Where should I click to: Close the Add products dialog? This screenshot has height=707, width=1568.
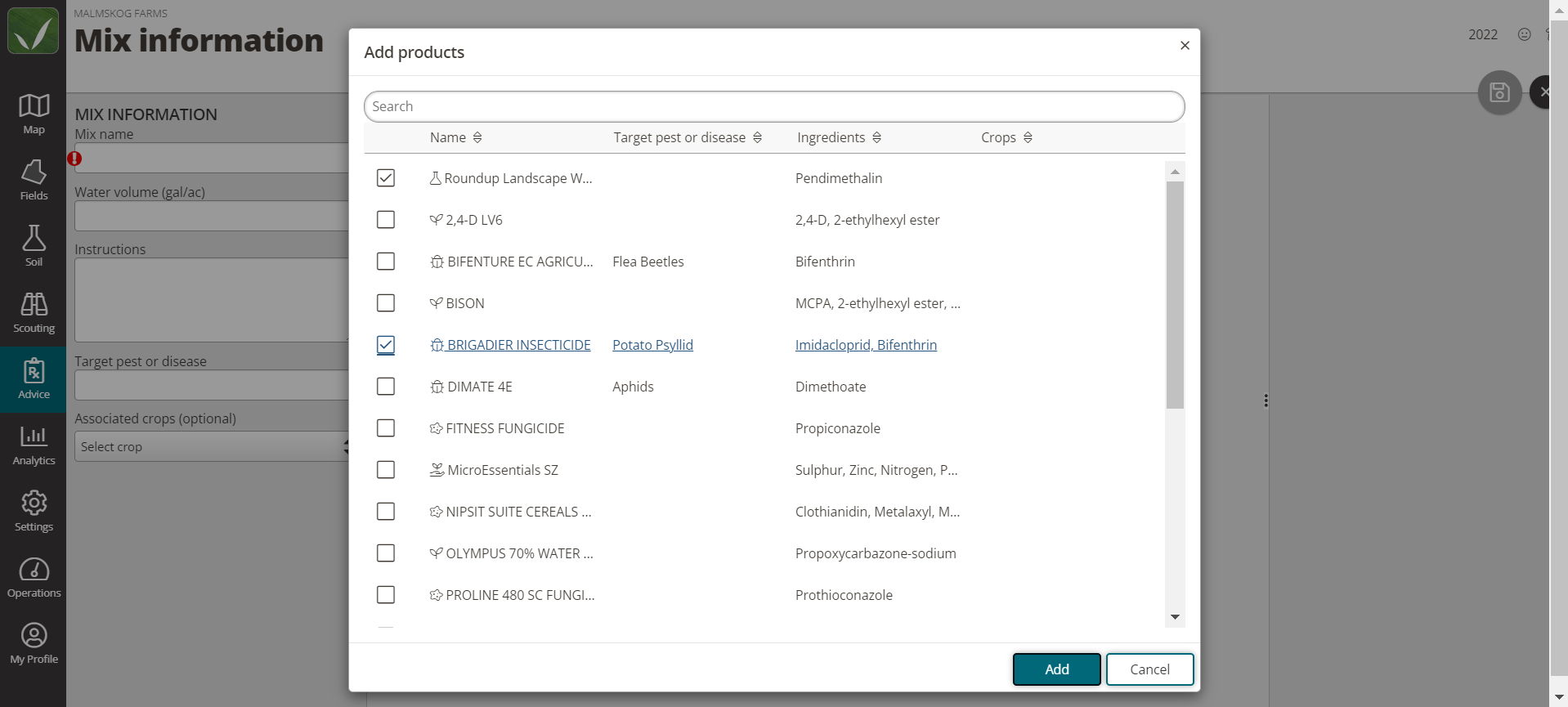[1185, 46]
